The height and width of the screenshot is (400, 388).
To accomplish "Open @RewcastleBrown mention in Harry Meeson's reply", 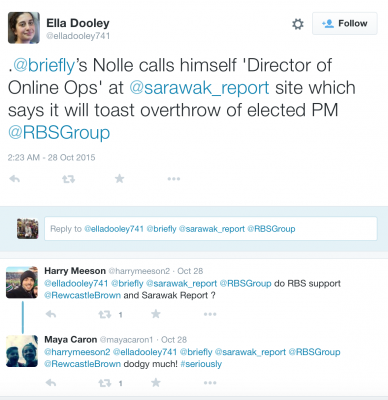I will tap(83, 295).
